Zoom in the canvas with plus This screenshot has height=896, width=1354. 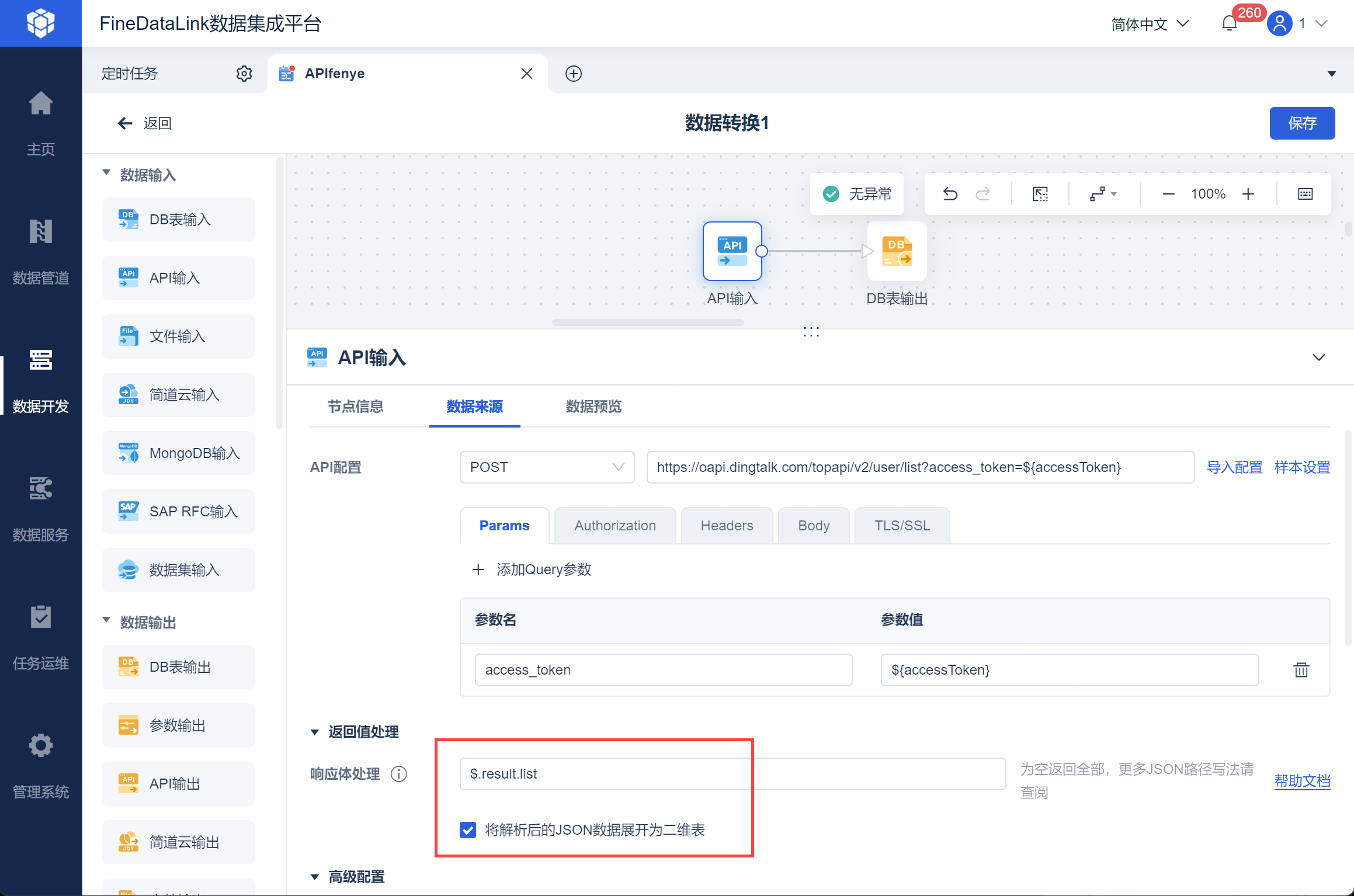point(1248,194)
